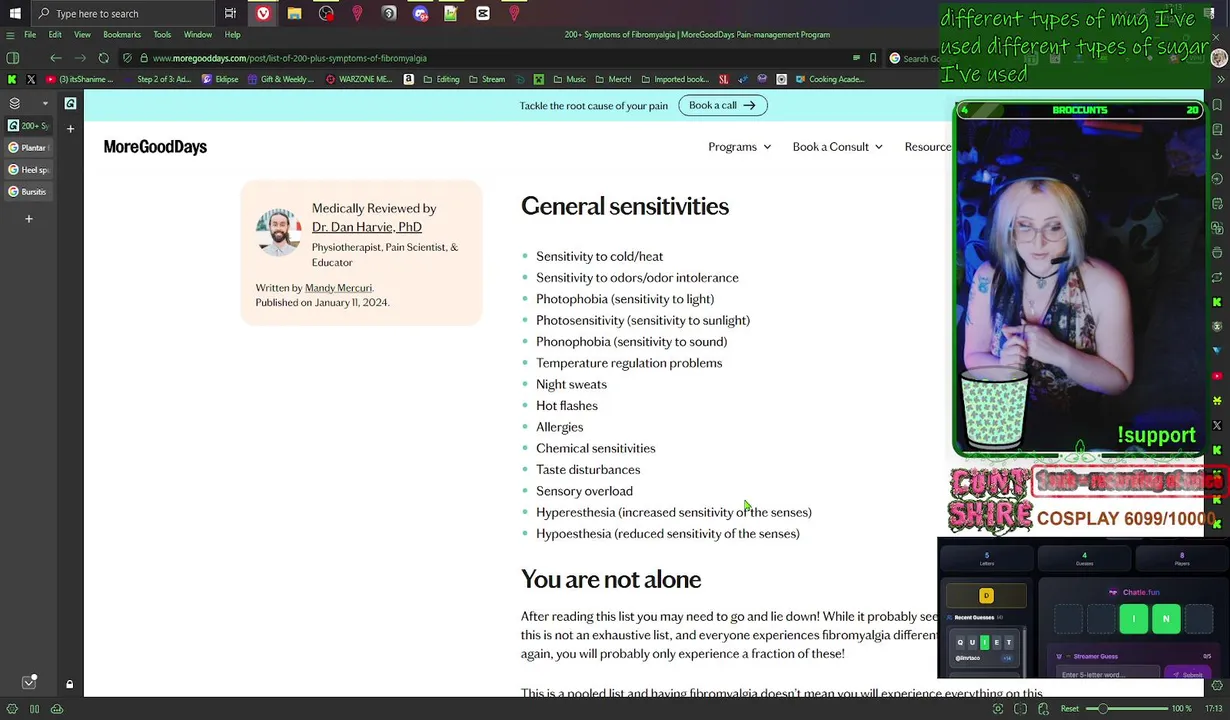The image size is (1230, 720).
Task: Open the Bookmarks menu
Action: coord(122,35)
